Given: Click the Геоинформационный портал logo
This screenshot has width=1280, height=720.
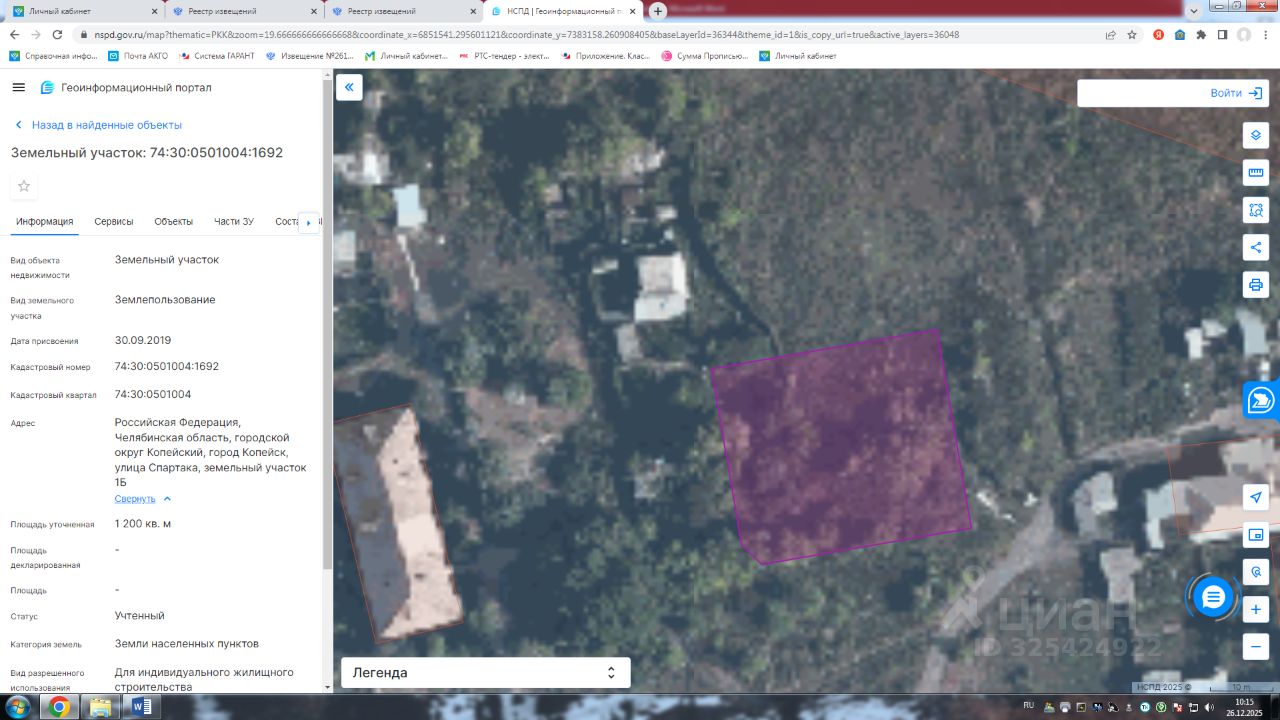Looking at the screenshot, I should [126, 88].
